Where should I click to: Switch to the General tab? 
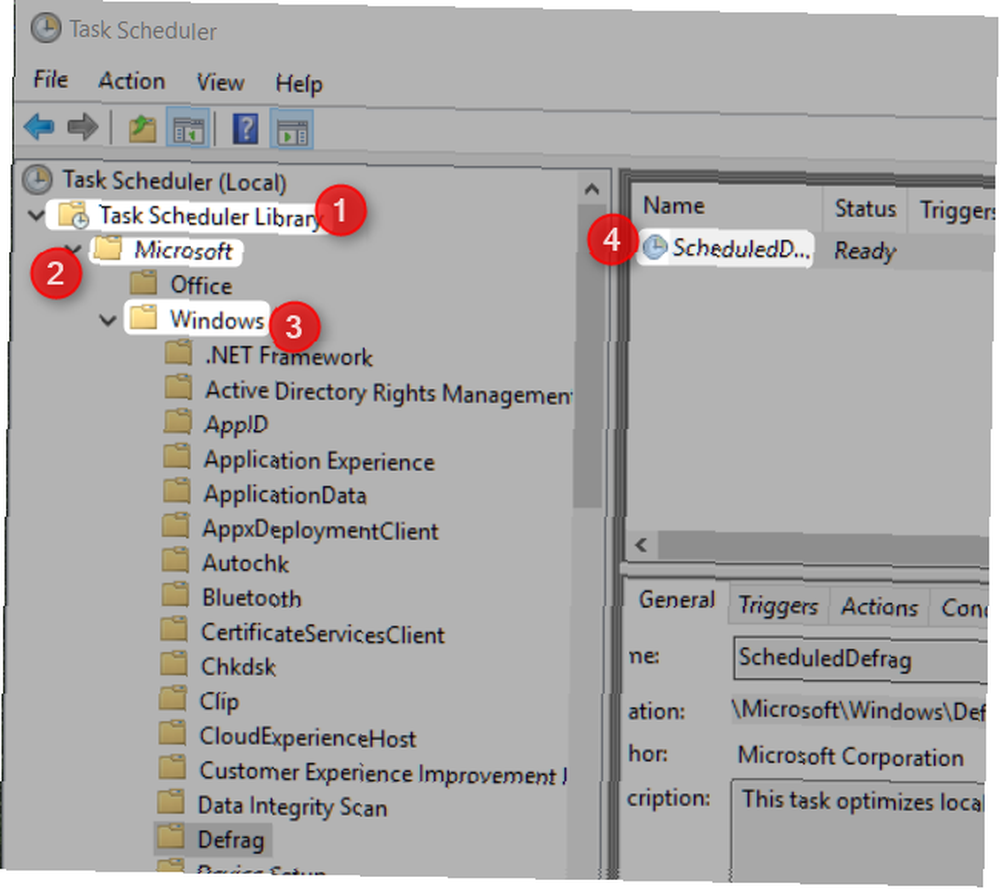[676, 600]
